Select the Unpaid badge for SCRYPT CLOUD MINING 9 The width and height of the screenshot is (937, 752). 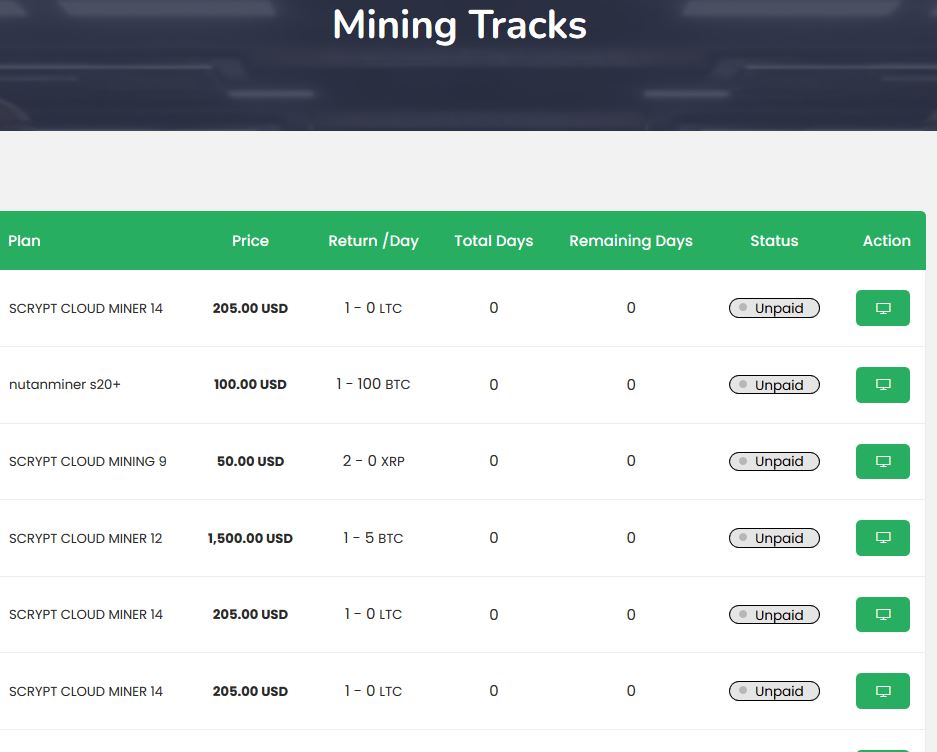tap(774, 461)
